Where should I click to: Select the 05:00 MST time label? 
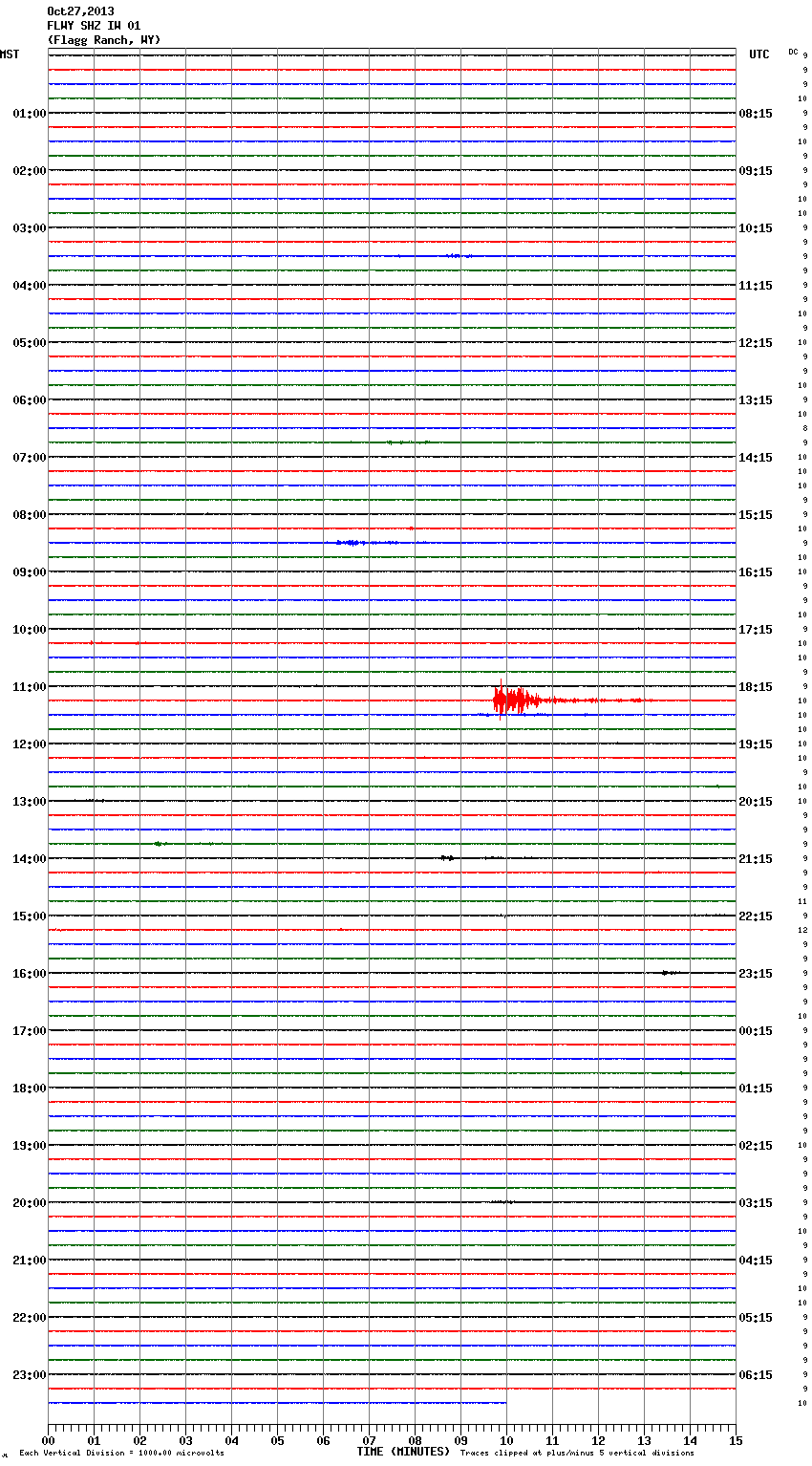(x=30, y=343)
